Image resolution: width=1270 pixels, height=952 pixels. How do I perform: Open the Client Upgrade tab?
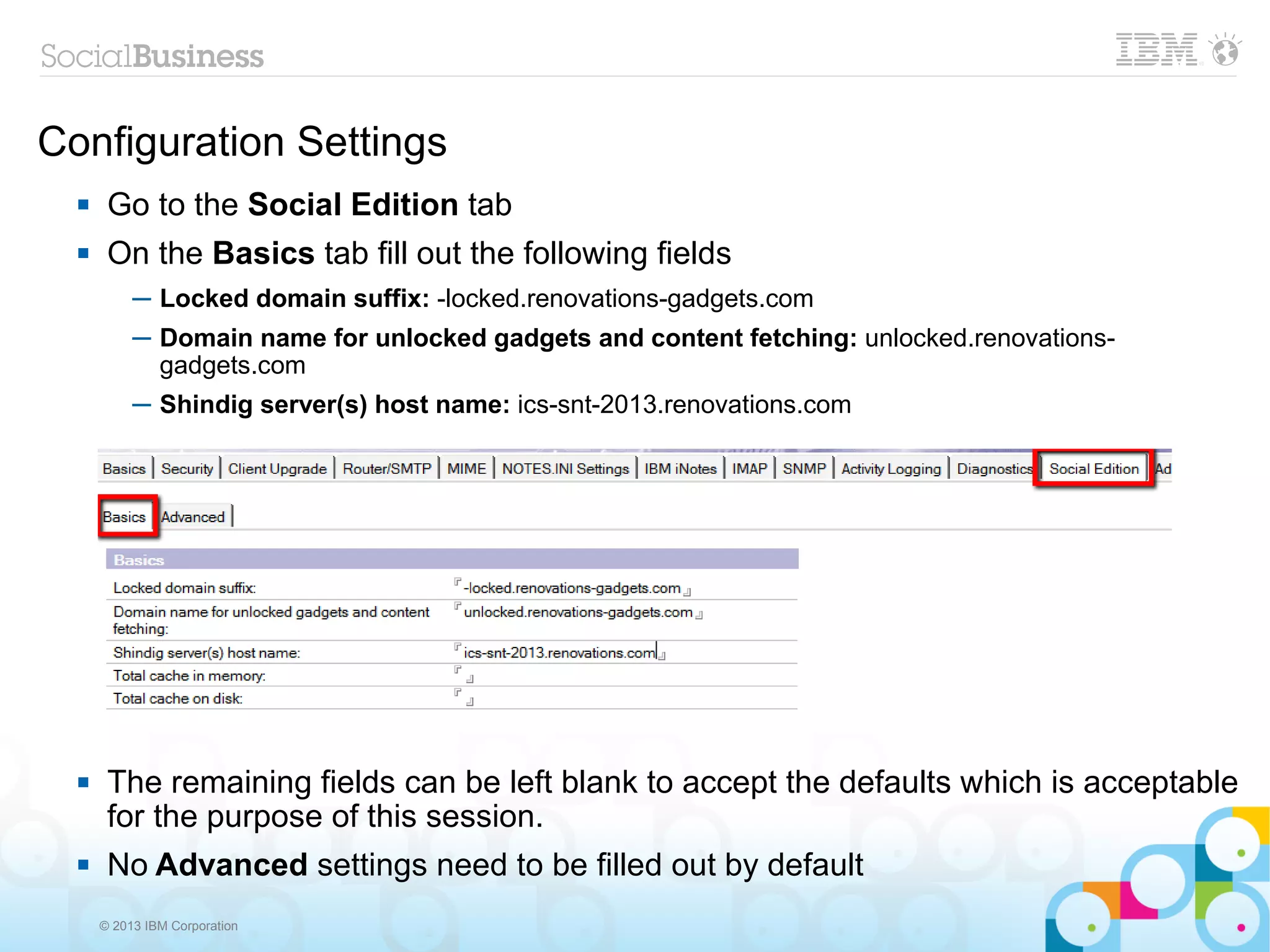[277, 469]
